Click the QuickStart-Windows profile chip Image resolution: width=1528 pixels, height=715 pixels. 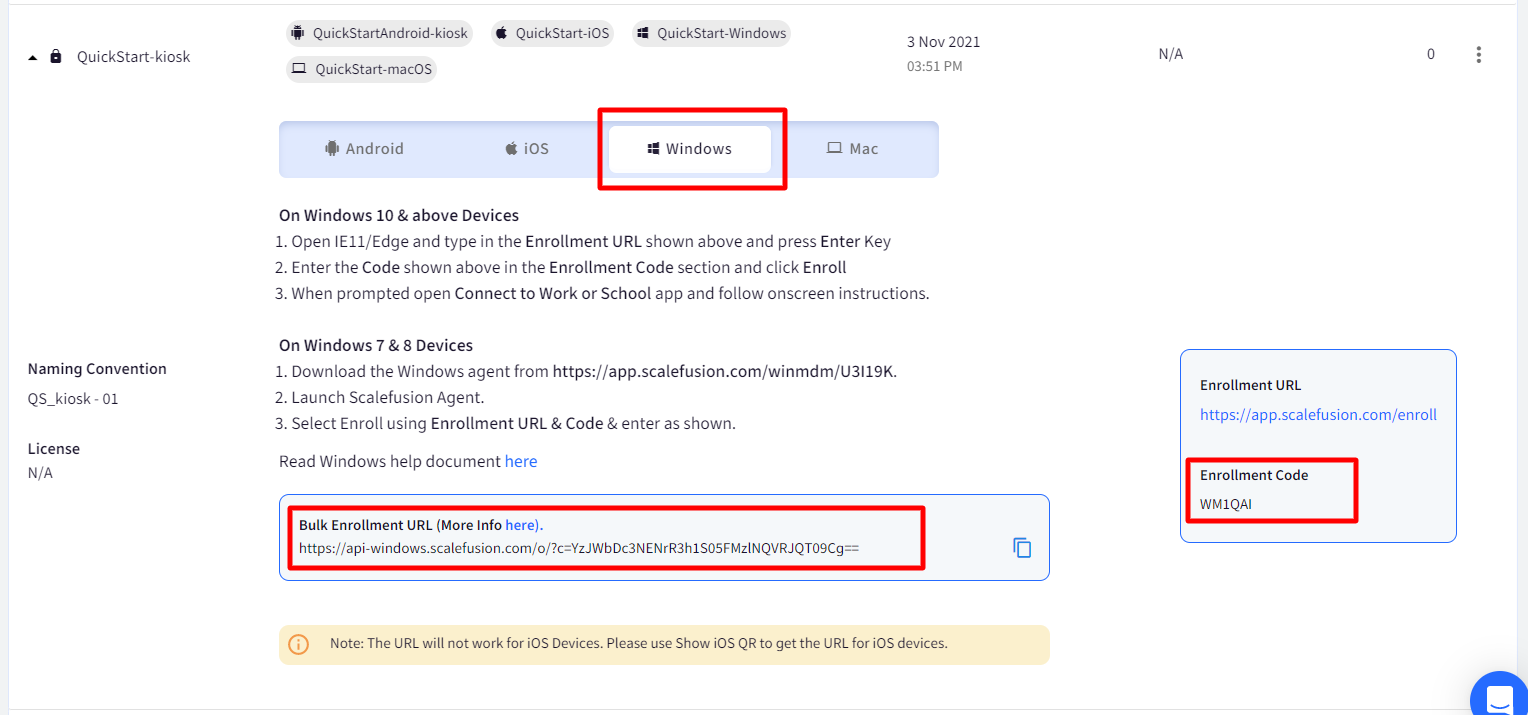[711, 33]
